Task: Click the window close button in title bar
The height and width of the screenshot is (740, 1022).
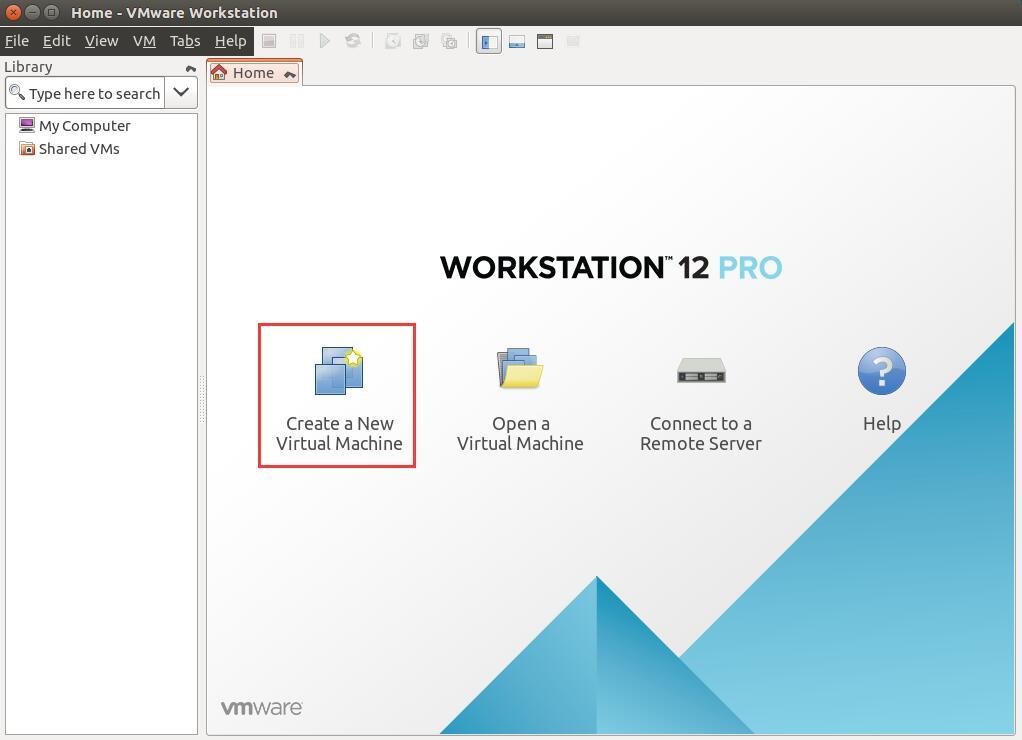Action: pos(13,12)
